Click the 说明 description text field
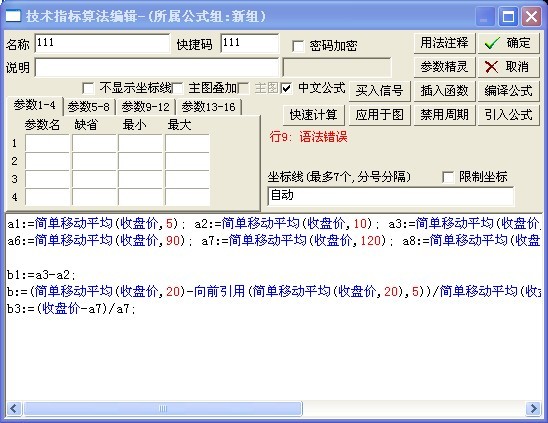Image resolution: width=548 pixels, height=423 pixels. coord(157,67)
